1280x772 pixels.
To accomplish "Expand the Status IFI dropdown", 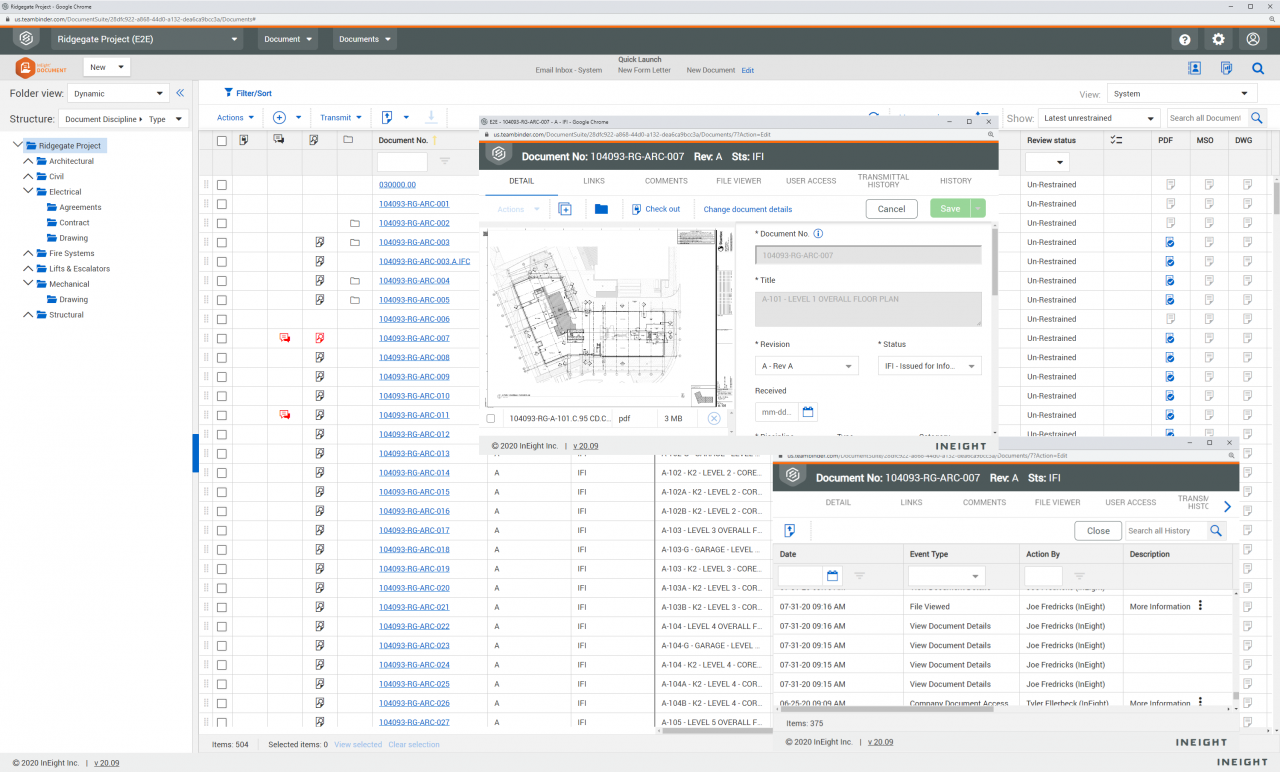I will [929, 366].
